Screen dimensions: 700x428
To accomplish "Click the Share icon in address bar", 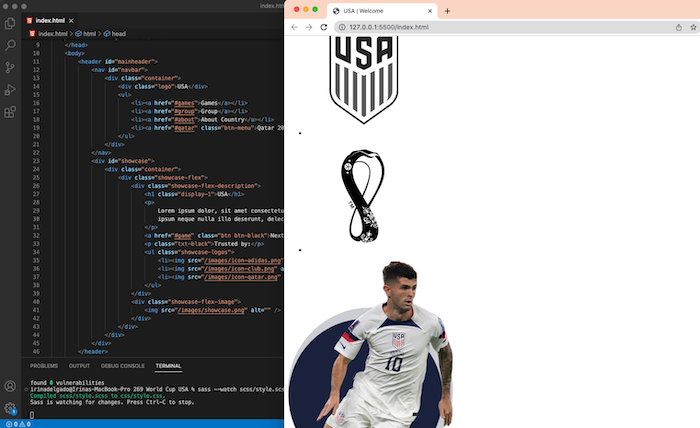I will [x=679, y=27].
